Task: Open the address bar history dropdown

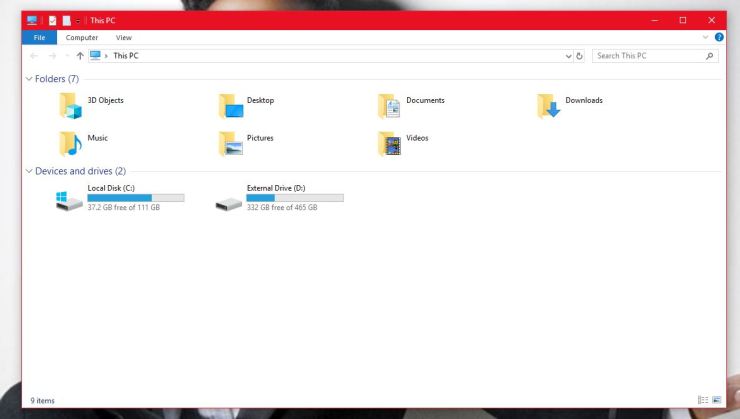Action: pos(568,56)
